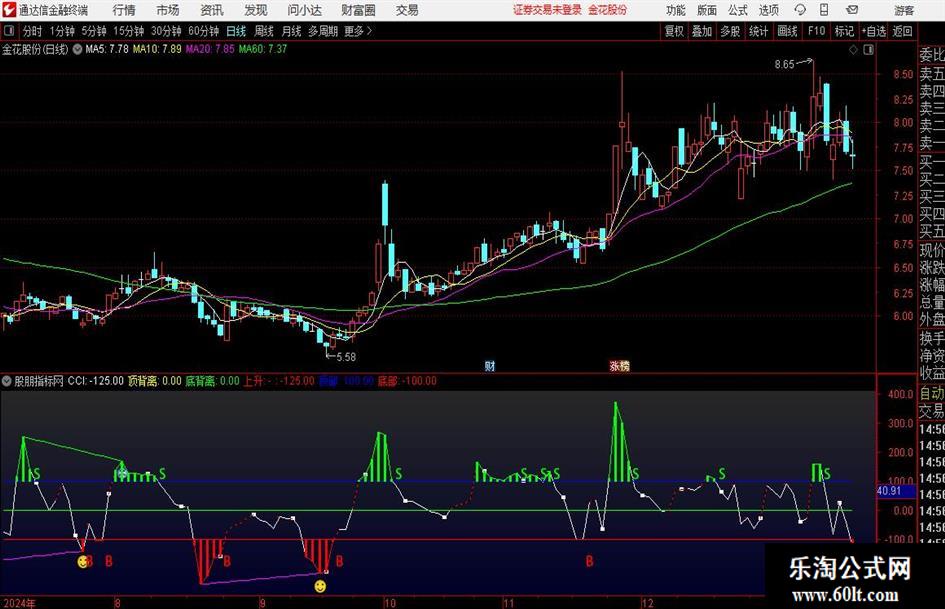Viewport: 945px width, 609px height.
Task: Expand the CCI indicator dropdown arrow
Action: pyautogui.click(x=7, y=381)
